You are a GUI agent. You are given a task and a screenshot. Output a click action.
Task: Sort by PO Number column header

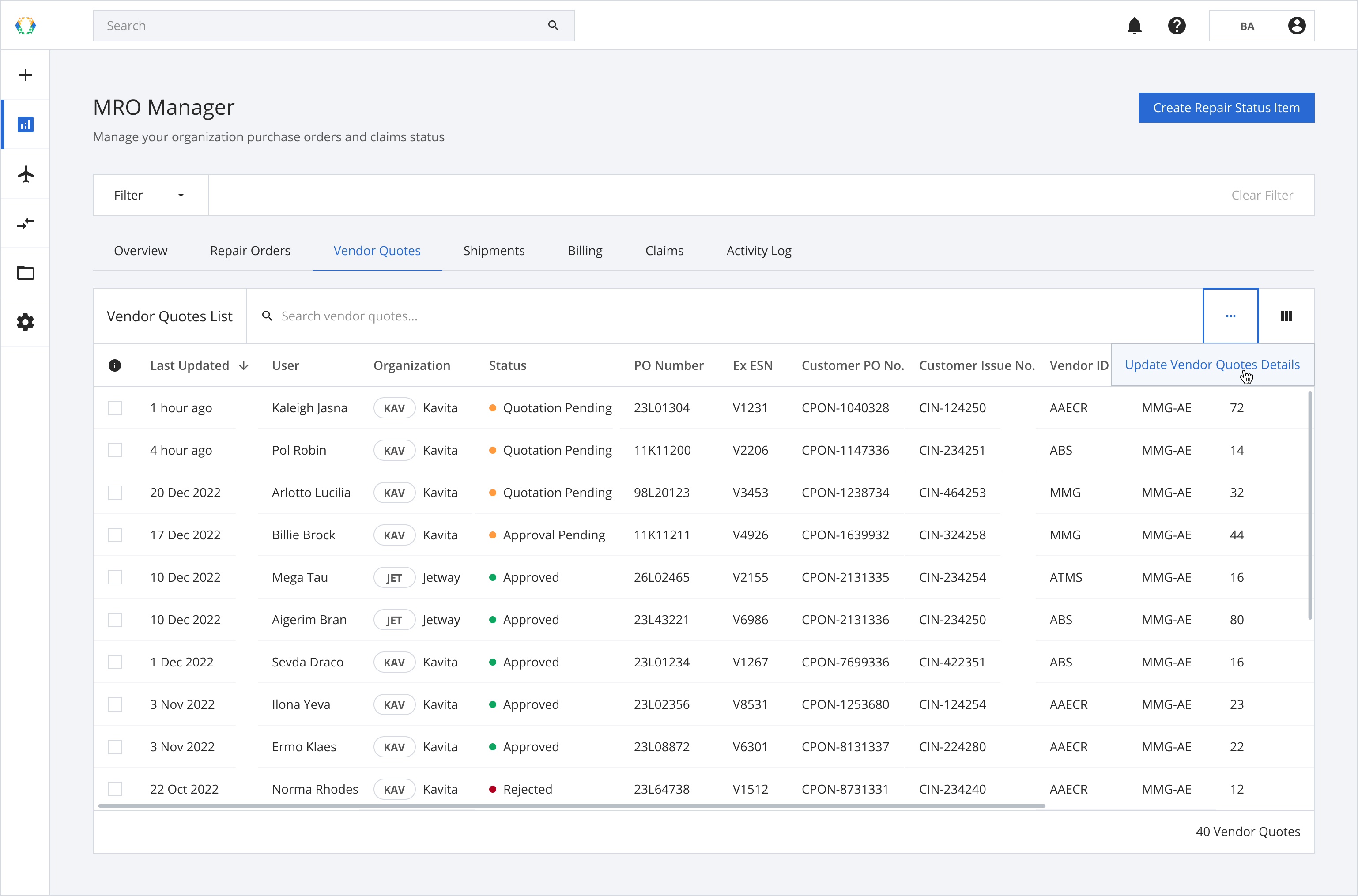point(668,366)
